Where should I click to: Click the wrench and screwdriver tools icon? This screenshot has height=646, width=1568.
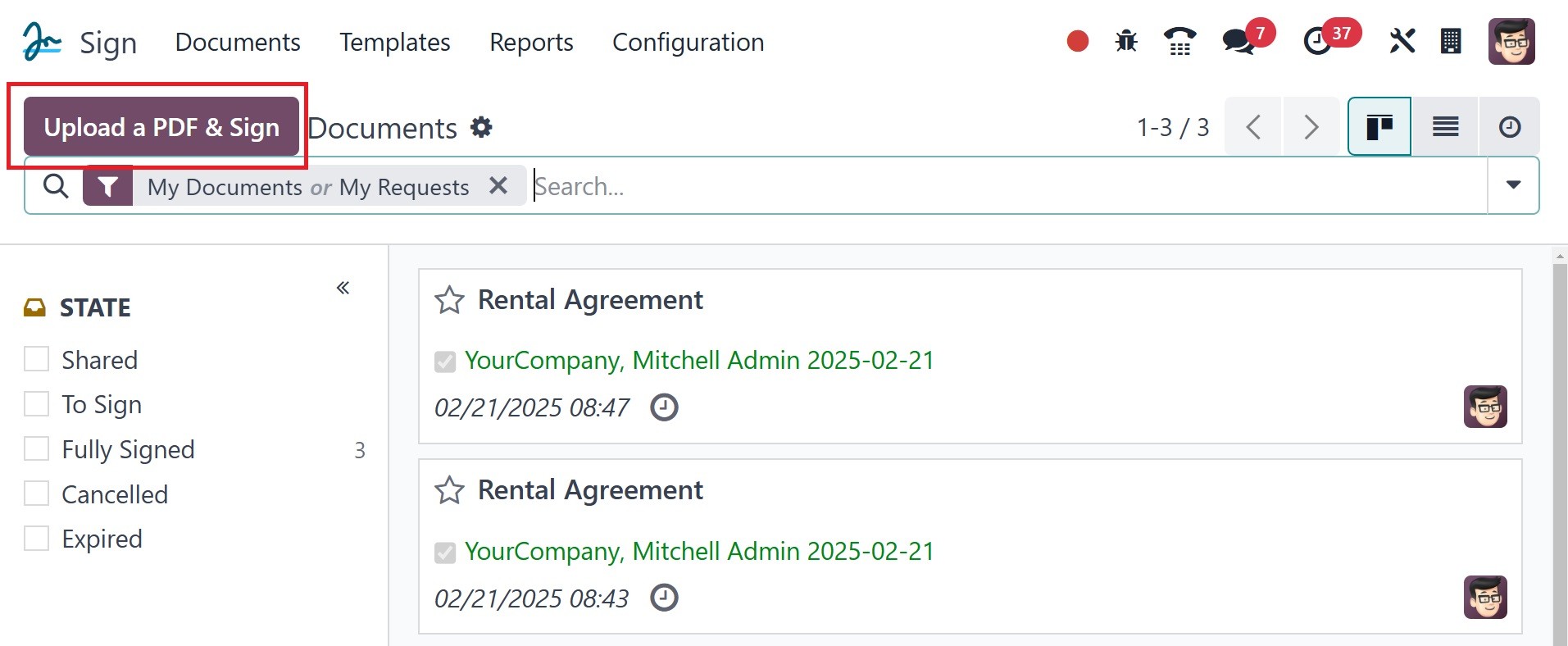1402,41
